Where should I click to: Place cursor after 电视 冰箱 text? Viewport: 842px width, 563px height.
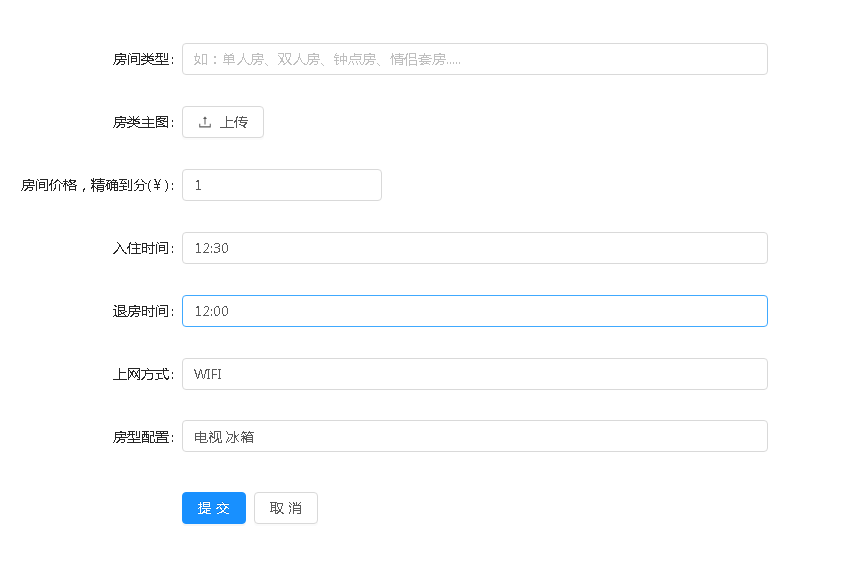(x=256, y=437)
